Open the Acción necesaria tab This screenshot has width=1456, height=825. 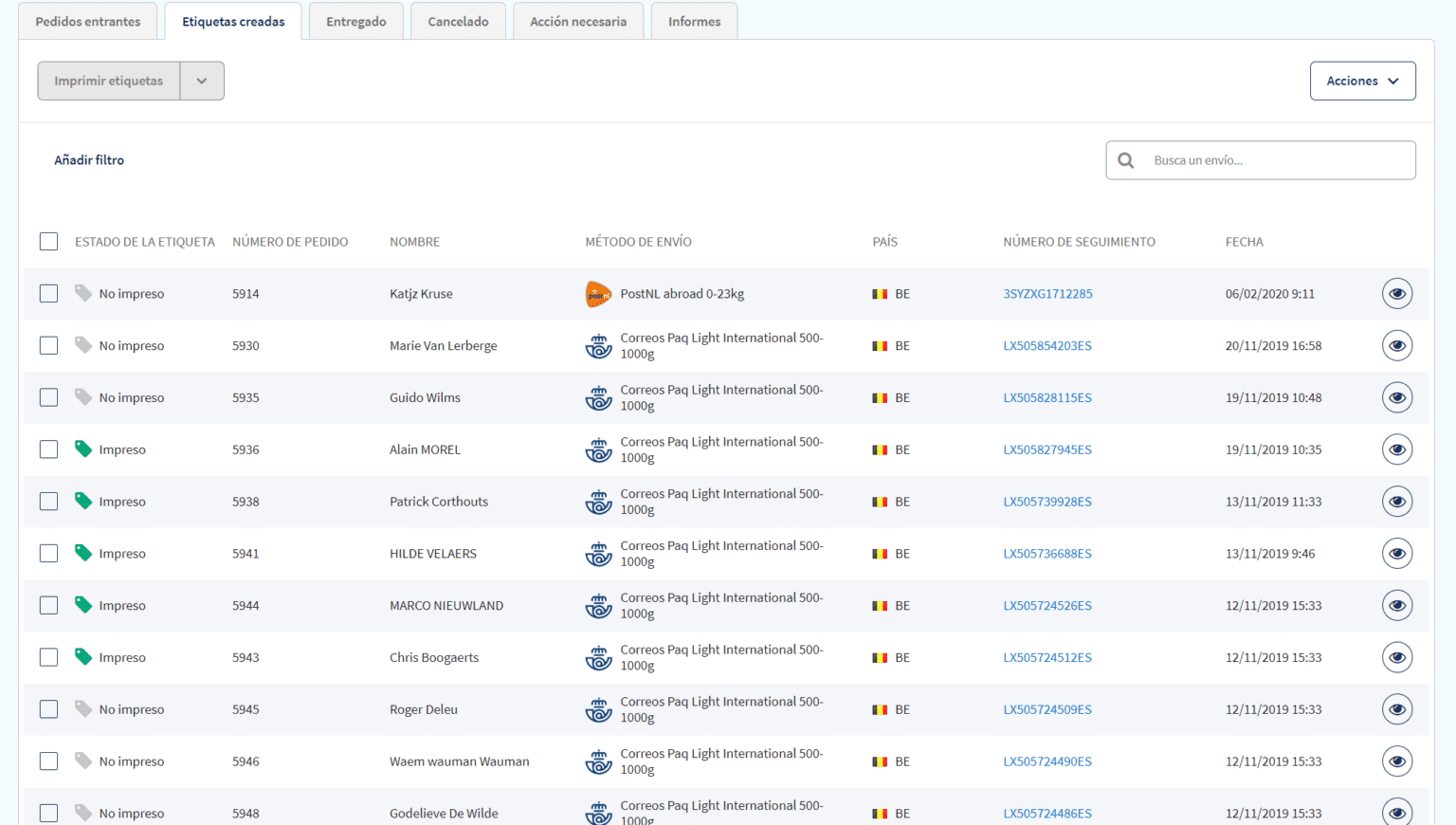click(578, 21)
